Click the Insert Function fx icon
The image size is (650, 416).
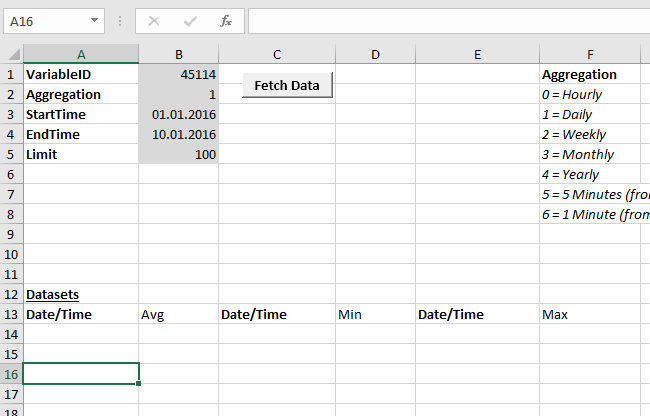pyautogui.click(x=226, y=20)
